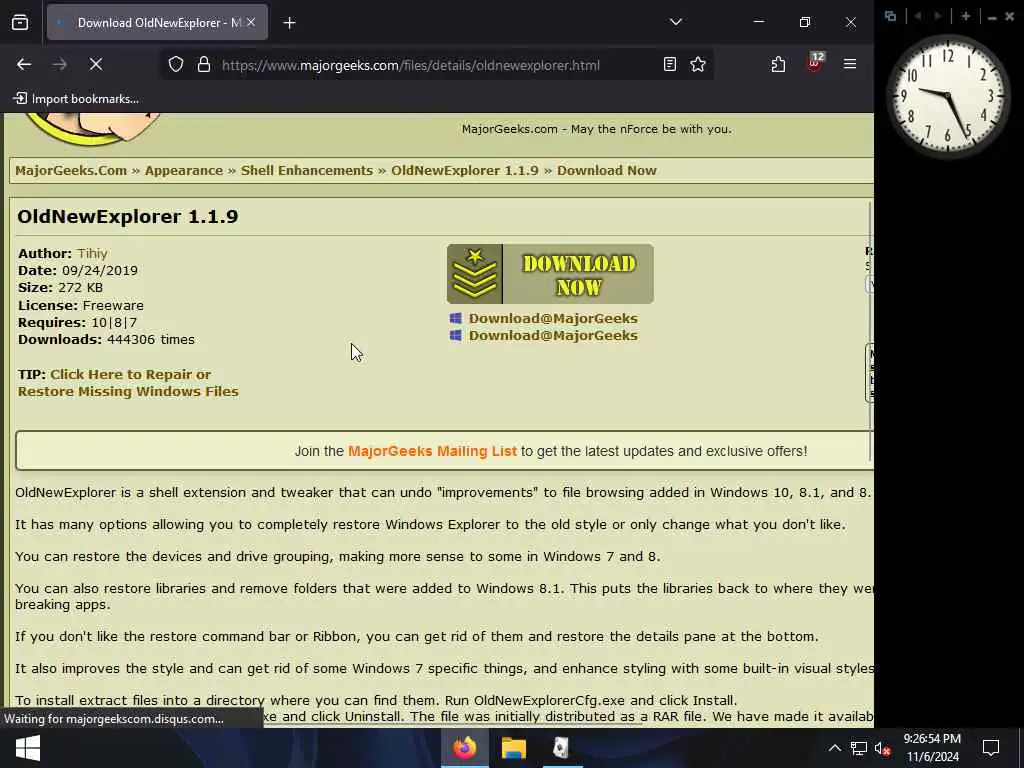
Task: Select the Download OldNewExplorer tab
Action: 157,22
